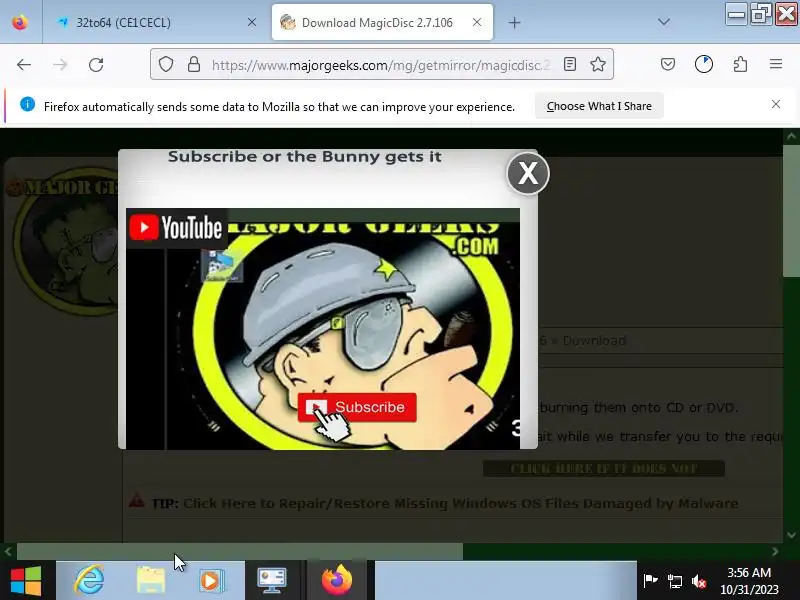Image resolution: width=800 pixels, height=600 pixels.
Task: Click the muted volume tray icon
Action: [699, 581]
